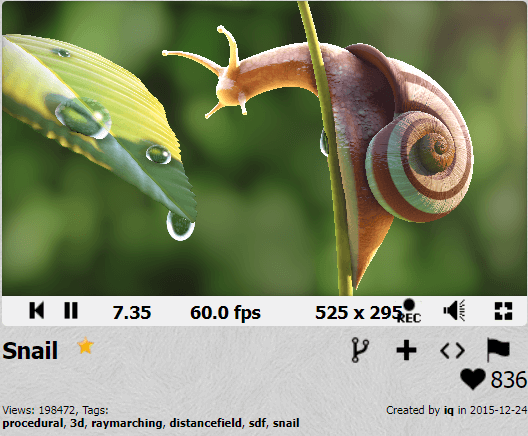Viewport: 528px width, 436px height.
Task: Open the procedural tag
Action: point(33,423)
